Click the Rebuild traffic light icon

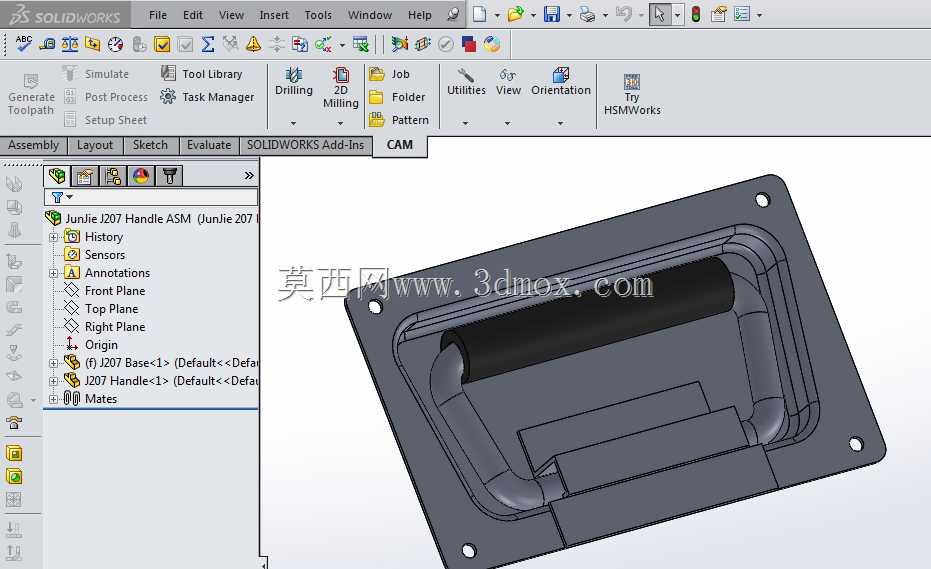[696, 14]
